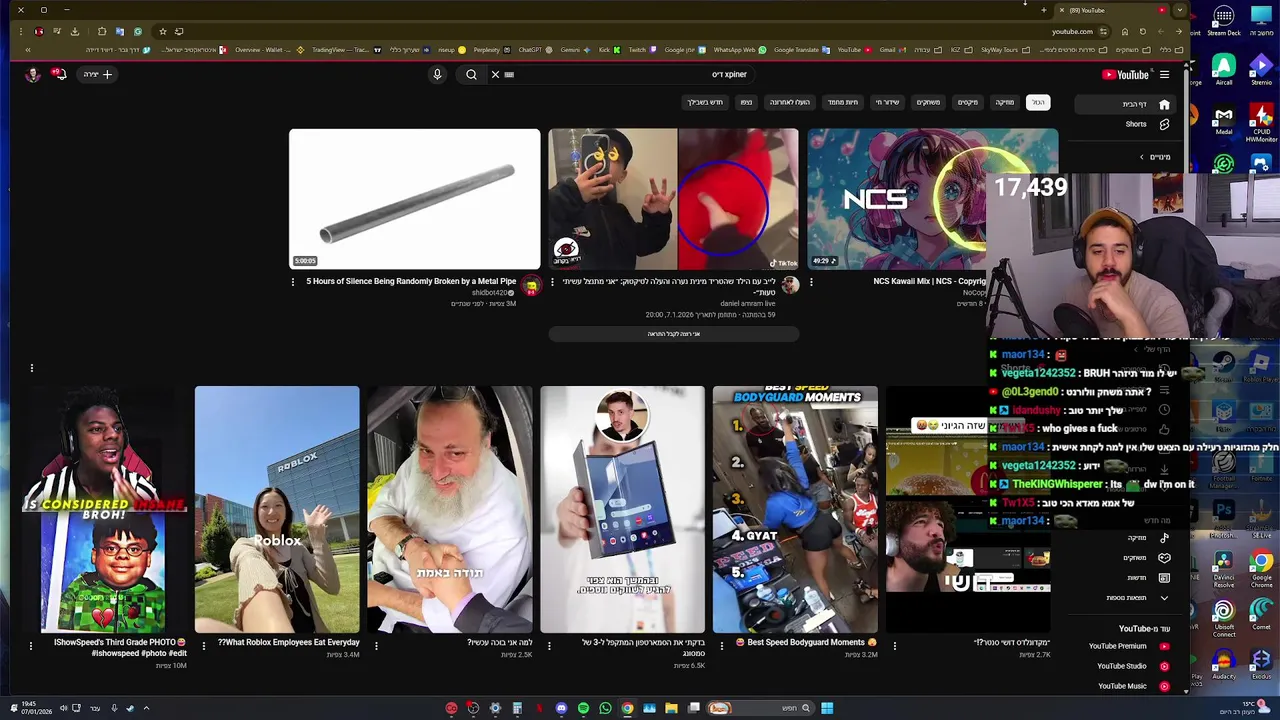Open Roblox Employees Eat short thumbnail
1280x720 pixels.
(x=277, y=509)
